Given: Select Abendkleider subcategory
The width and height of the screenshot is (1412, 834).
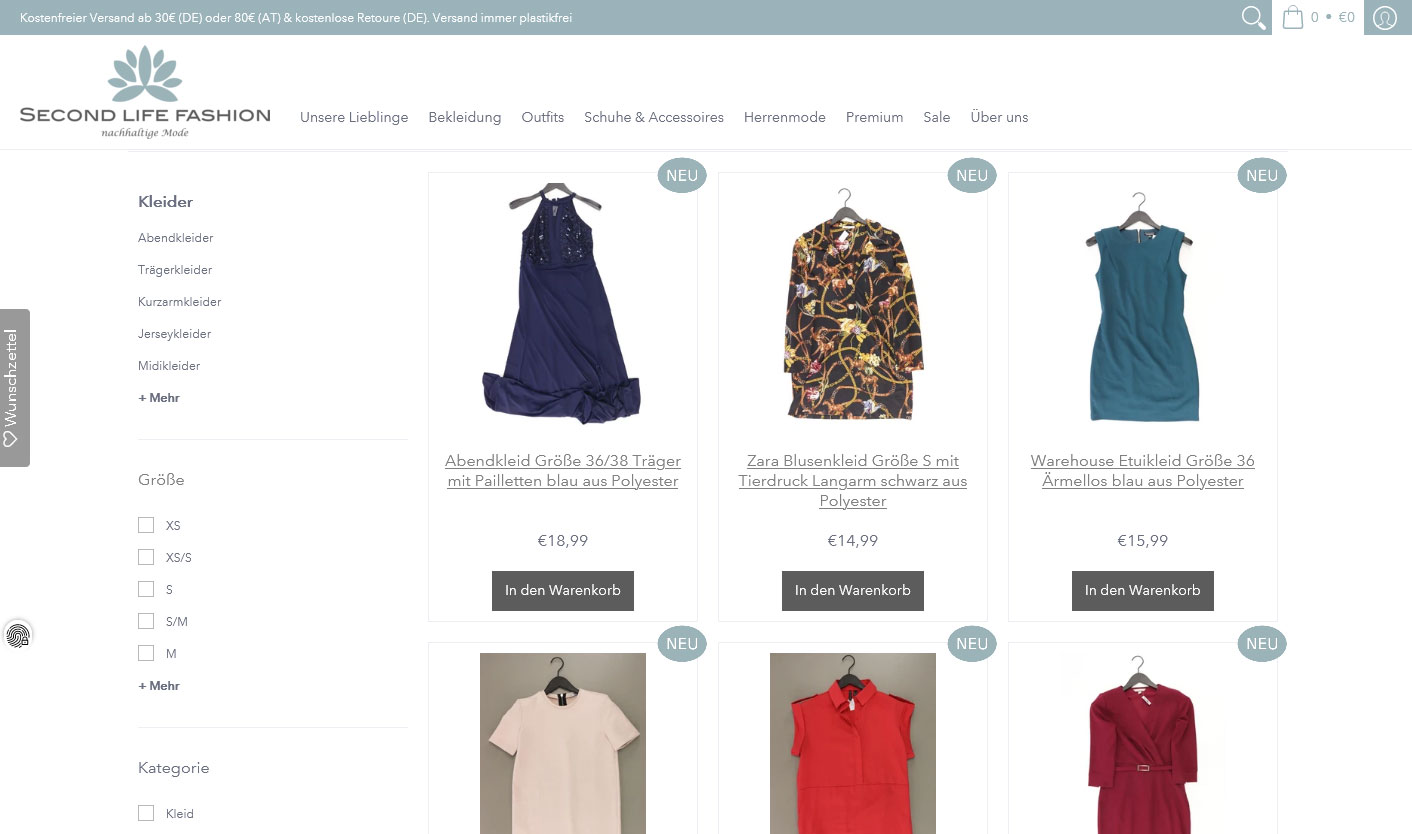Looking at the screenshot, I should click(x=176, y=238).
